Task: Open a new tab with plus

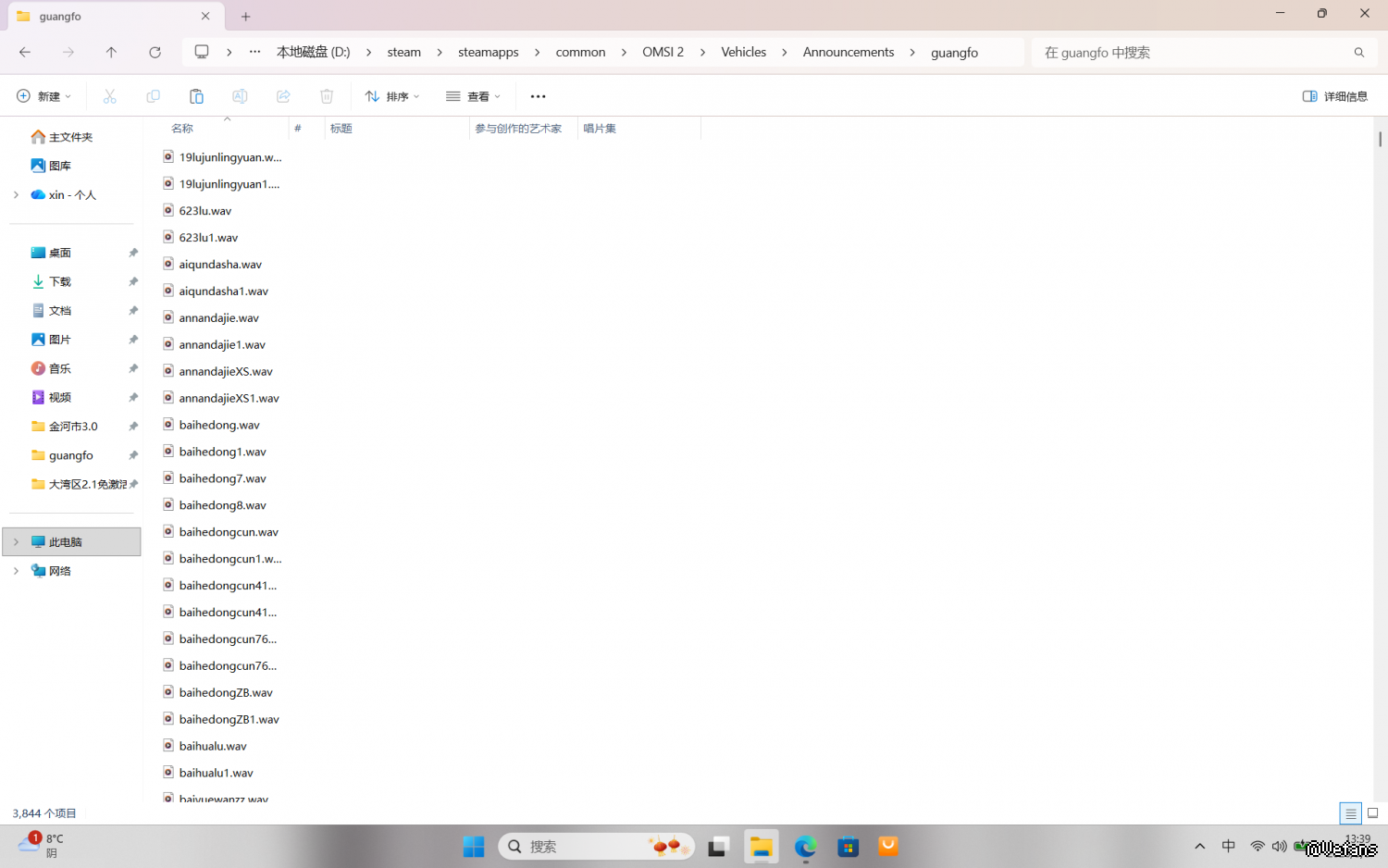Action: pyautogui.click(x=246, y=17)
